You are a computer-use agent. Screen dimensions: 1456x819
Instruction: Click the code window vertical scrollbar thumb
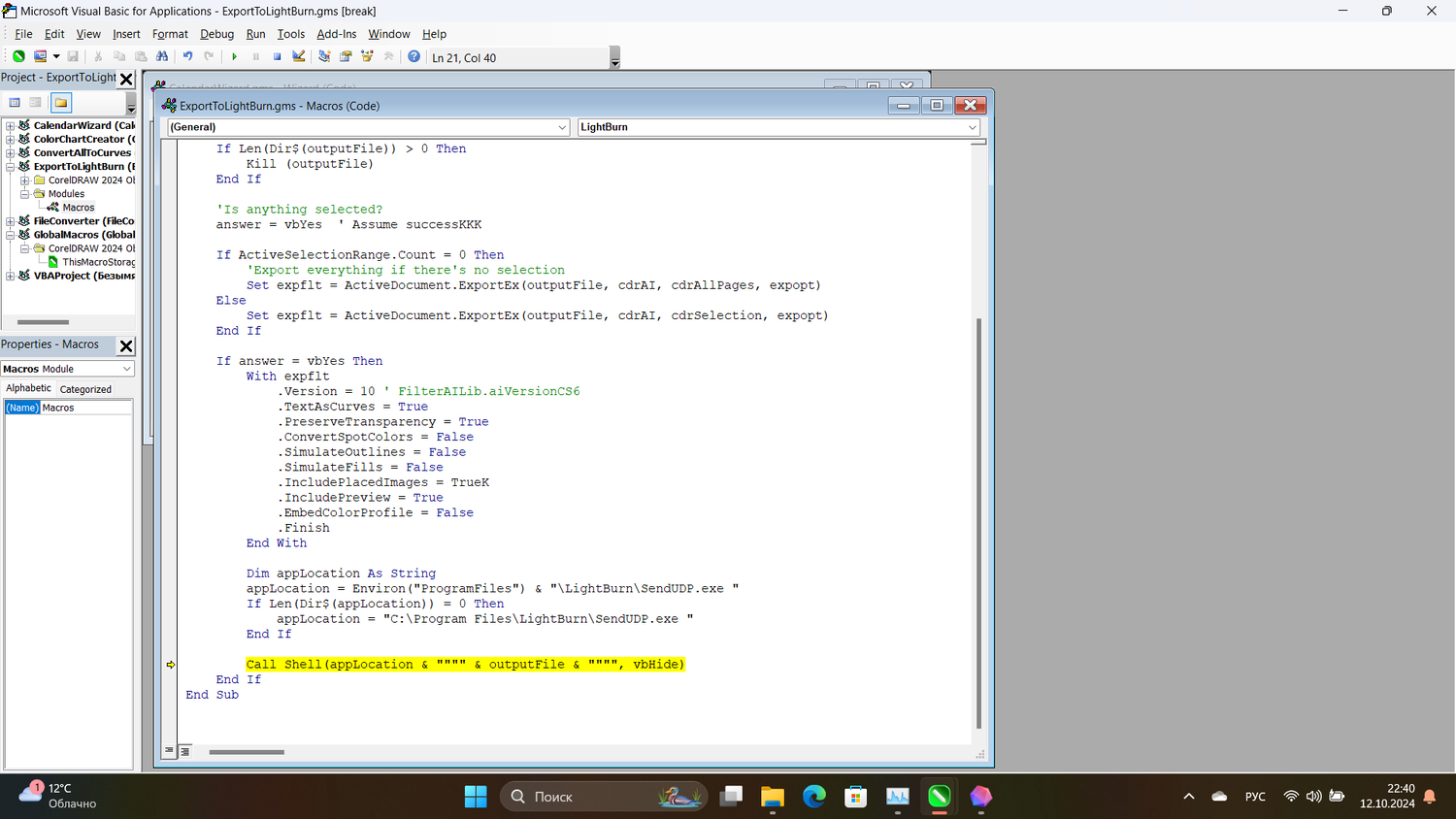tap(978, 524)
